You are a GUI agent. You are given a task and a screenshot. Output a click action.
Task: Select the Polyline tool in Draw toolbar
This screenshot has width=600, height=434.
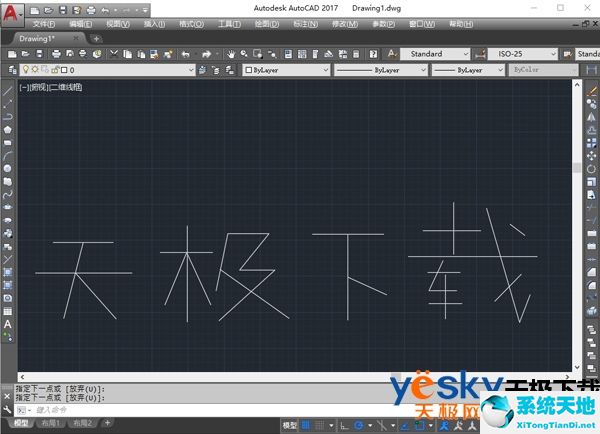click(x=8, y=116)
